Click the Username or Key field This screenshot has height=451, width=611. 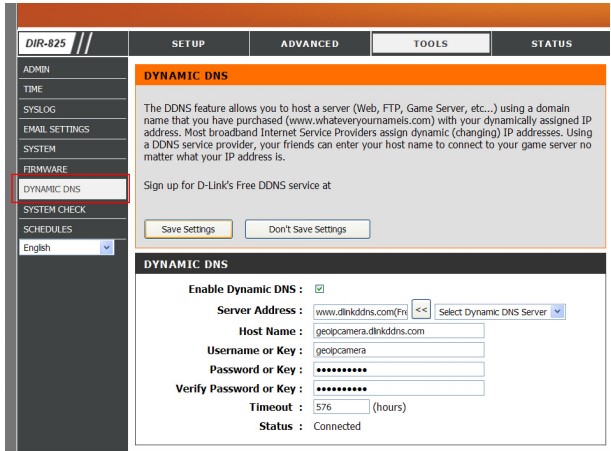point(399,350)
